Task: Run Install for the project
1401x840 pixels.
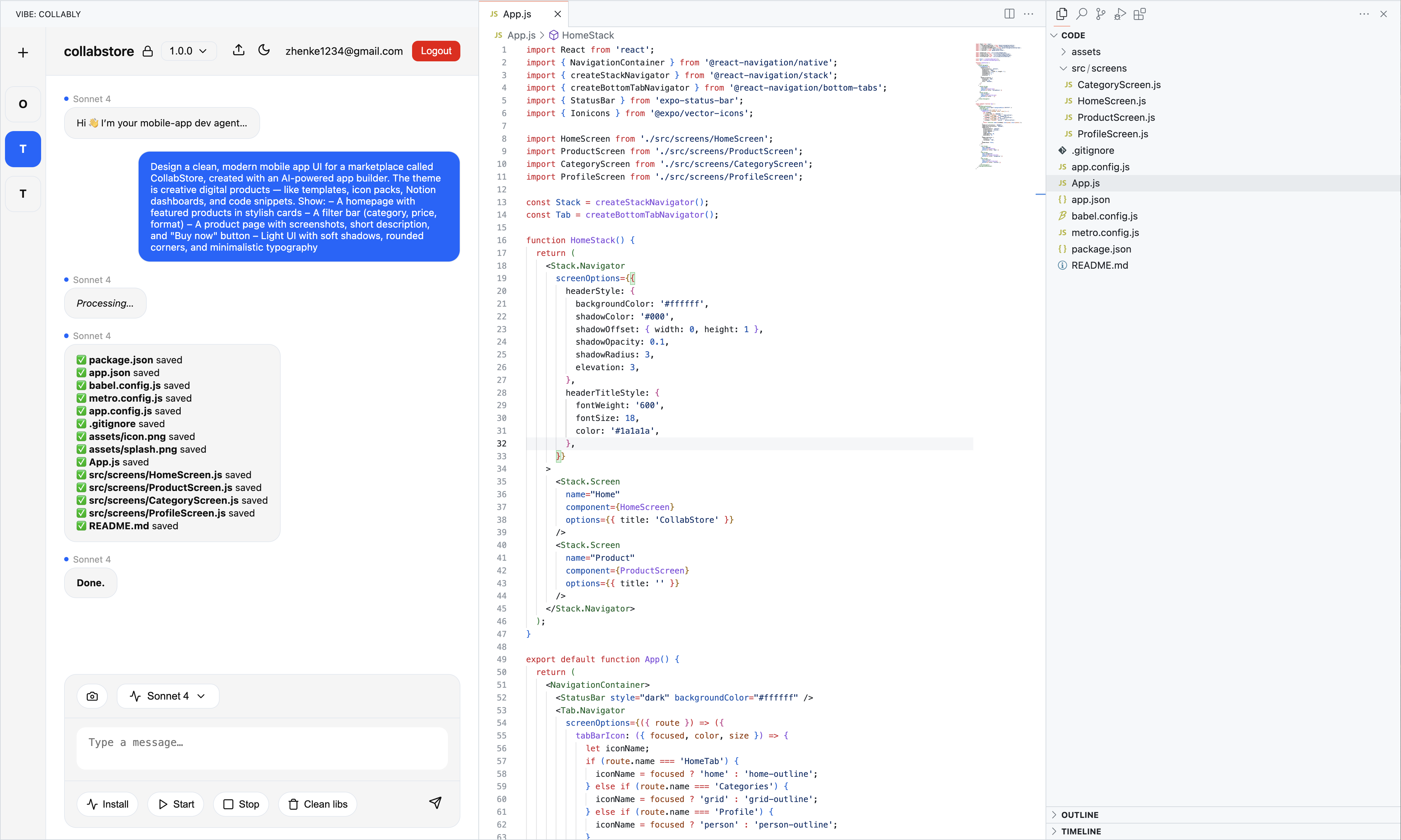Action: click(107, 803)
